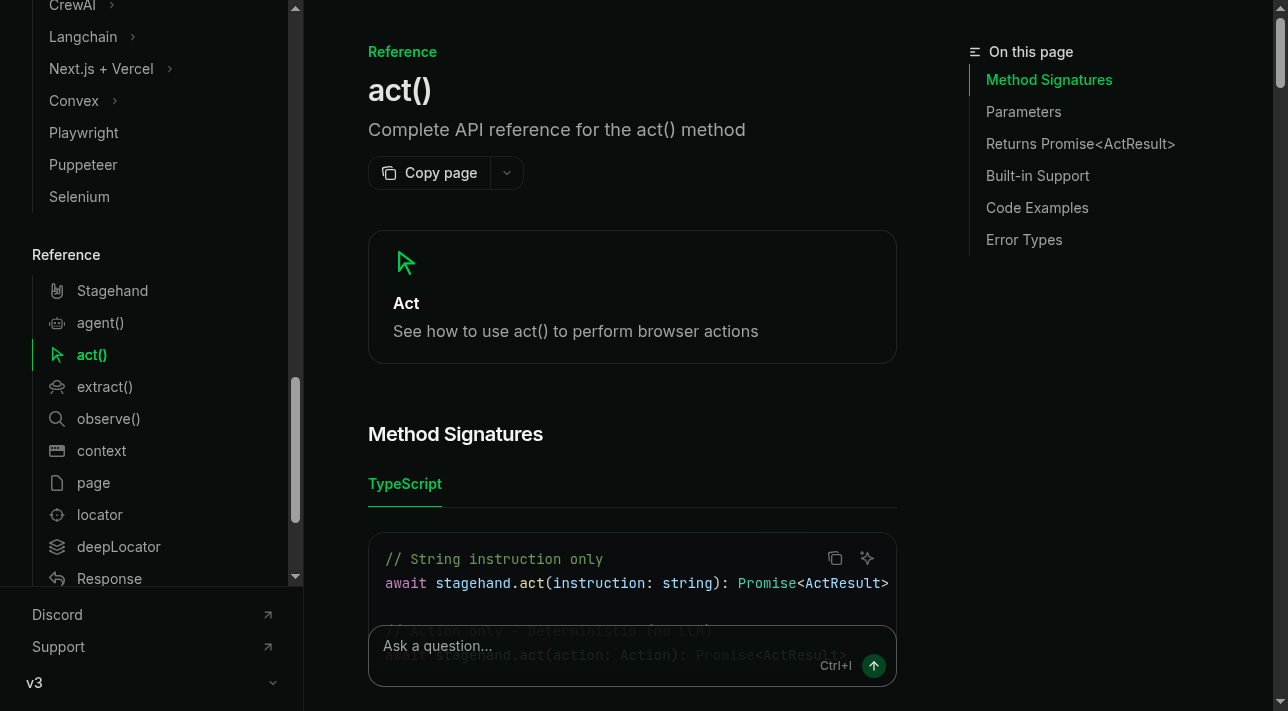Click the Reference breadcrumb above act()

coord(402,52)
